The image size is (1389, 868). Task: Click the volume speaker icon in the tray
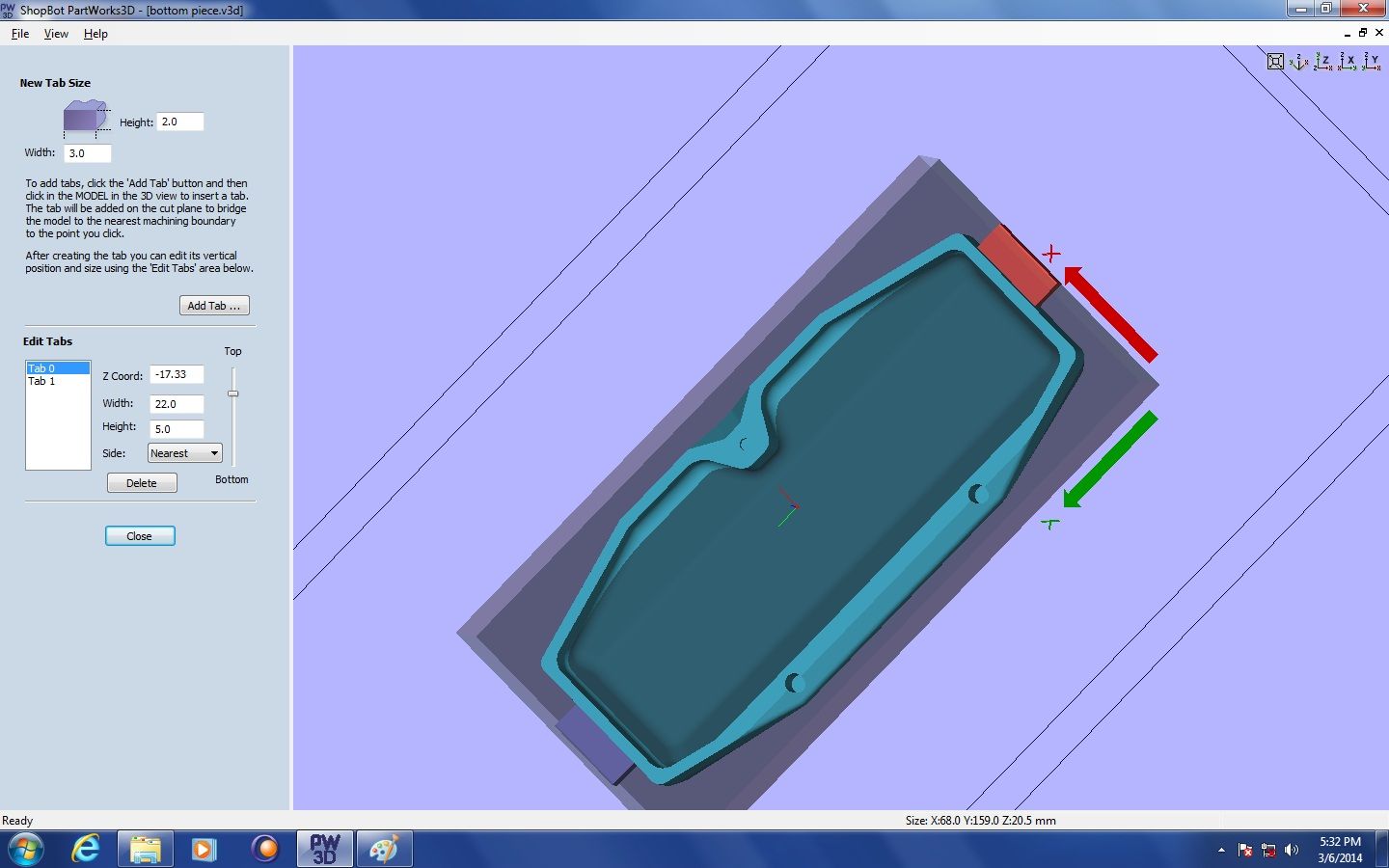point(1293,852)
